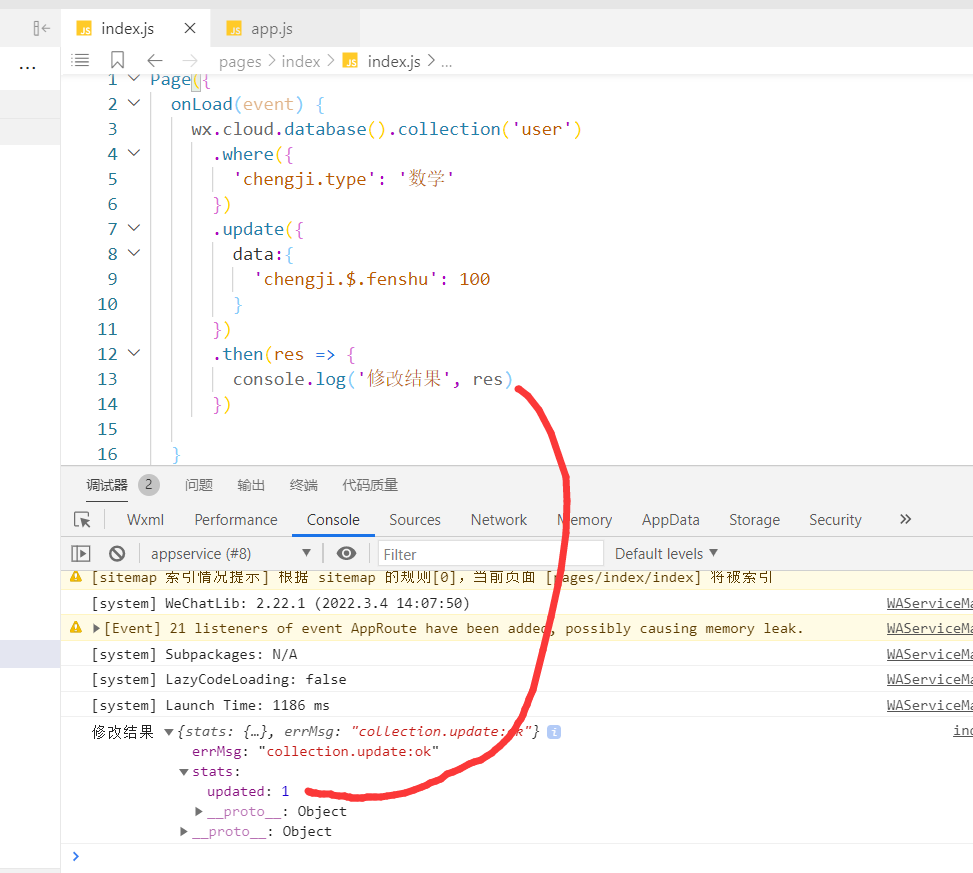Open the Default levels dropdown
Viewport: 973px width, 873px height.
(666, 553)
